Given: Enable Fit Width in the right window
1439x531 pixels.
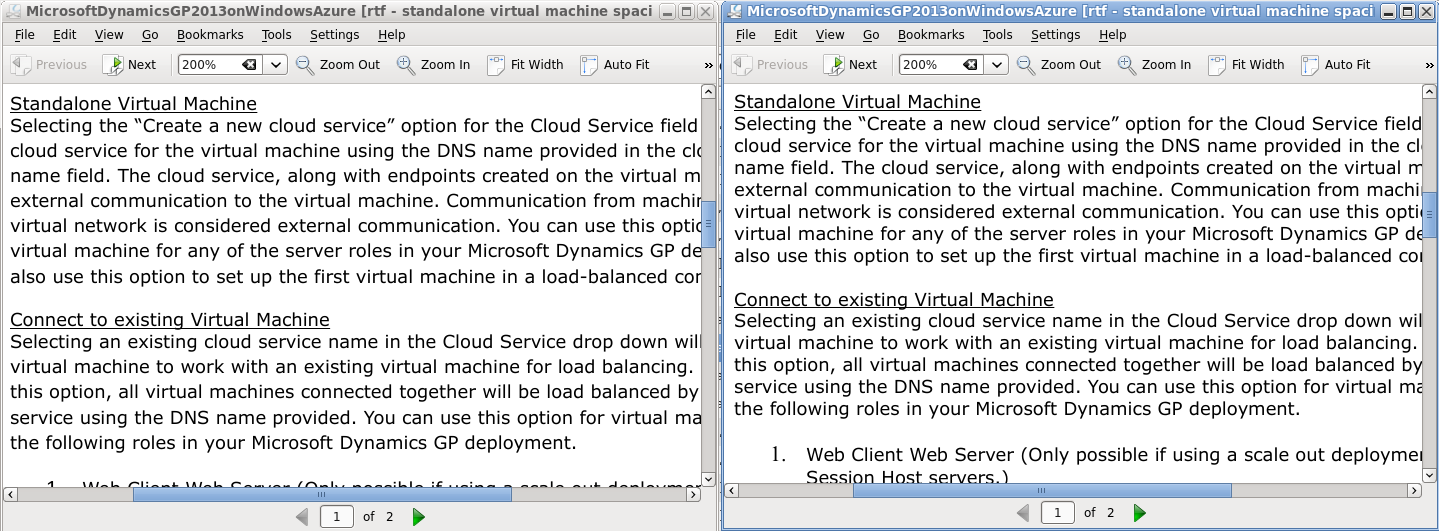Looking at the screenshot, I should [1246, 65].
